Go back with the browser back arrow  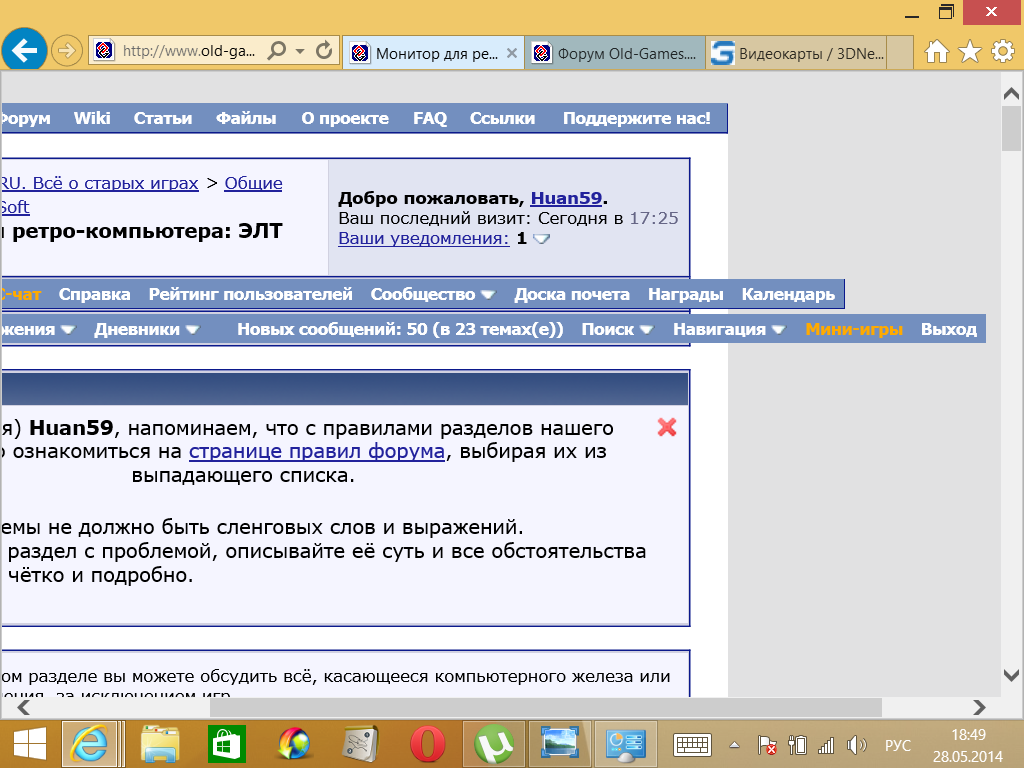(x=24, y=50)
